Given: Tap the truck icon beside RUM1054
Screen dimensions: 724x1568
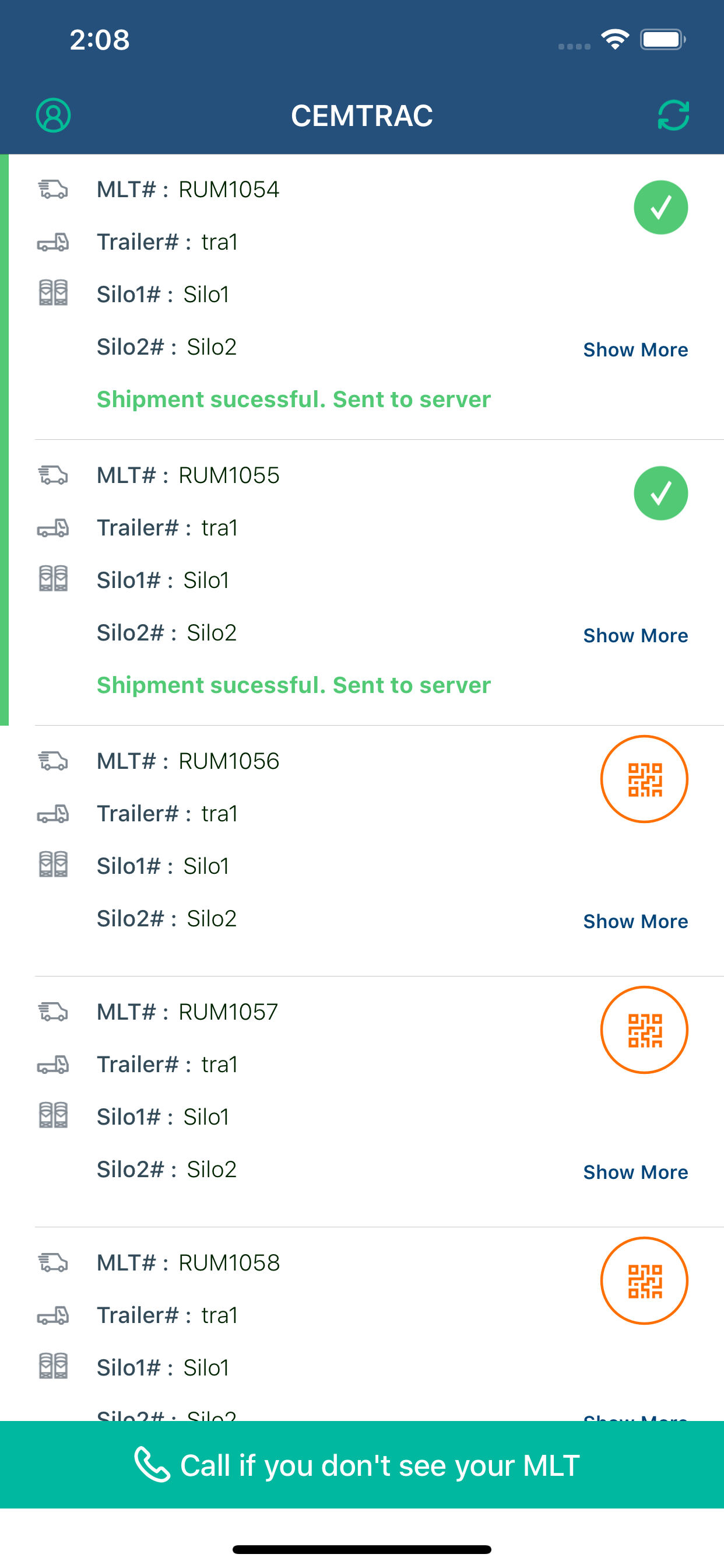Looking at the screenshot, I should click(53, 190).
